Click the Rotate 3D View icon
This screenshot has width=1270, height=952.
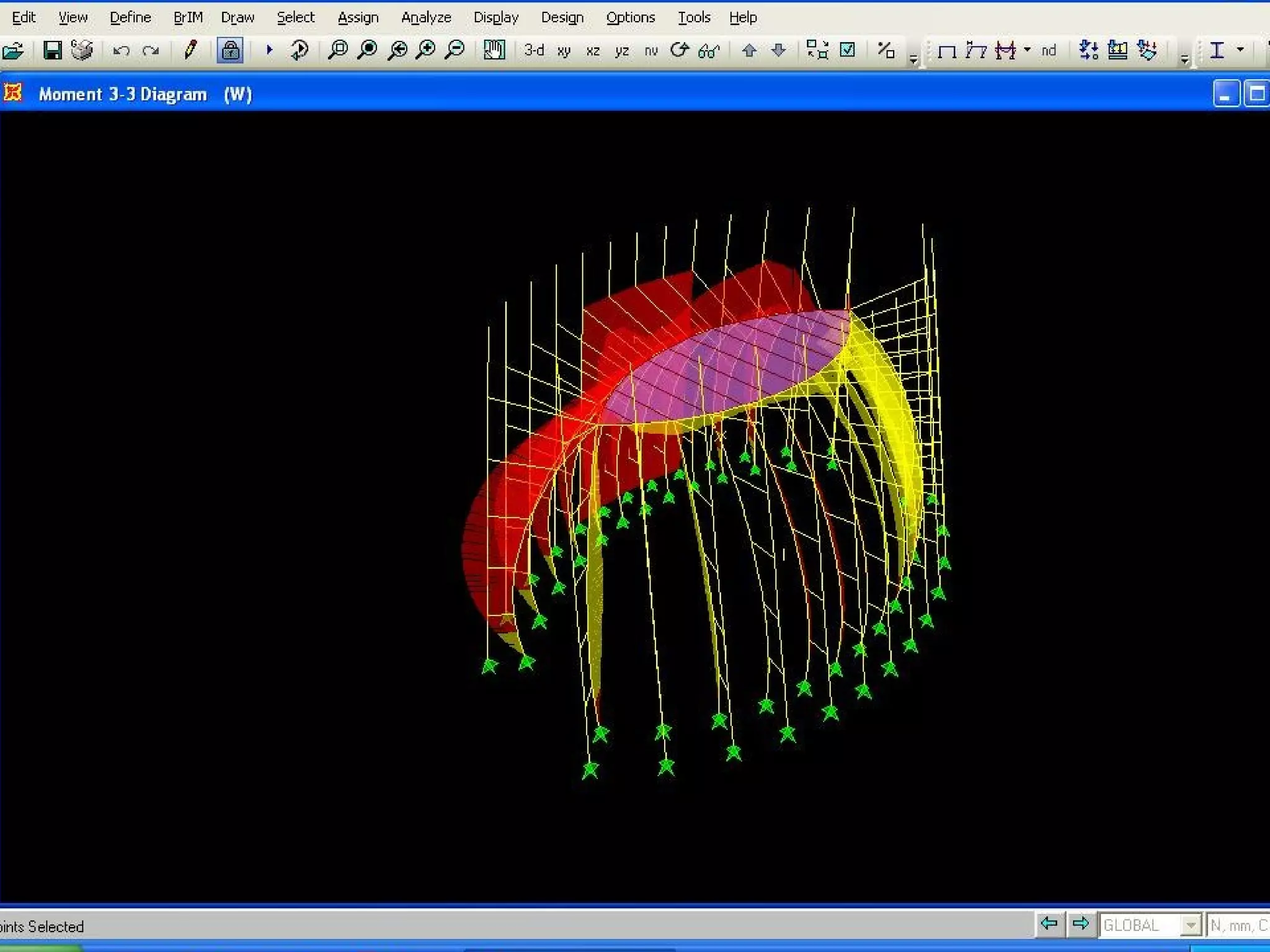pos(680,50)
